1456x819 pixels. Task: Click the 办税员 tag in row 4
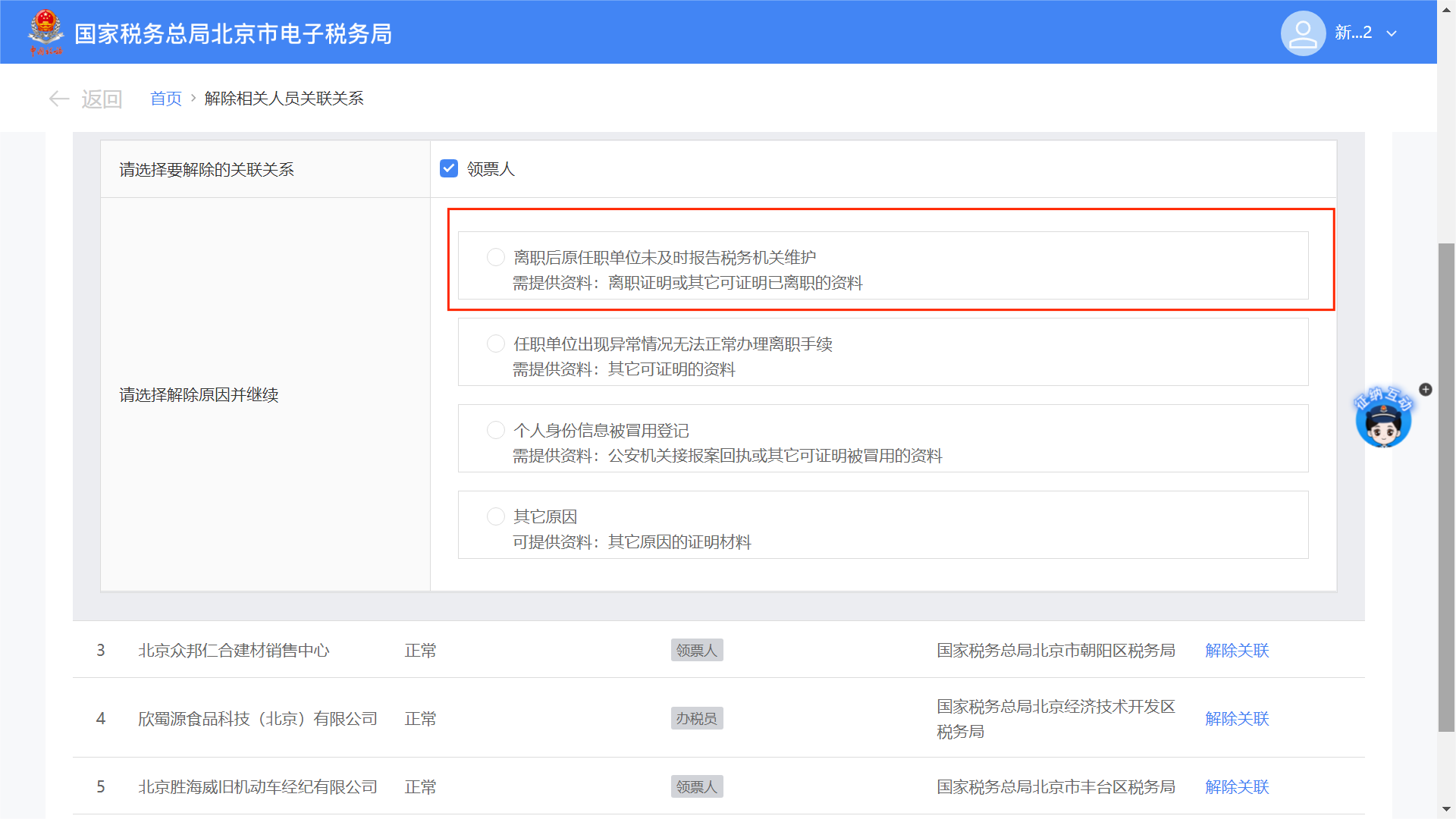[697, 718]
